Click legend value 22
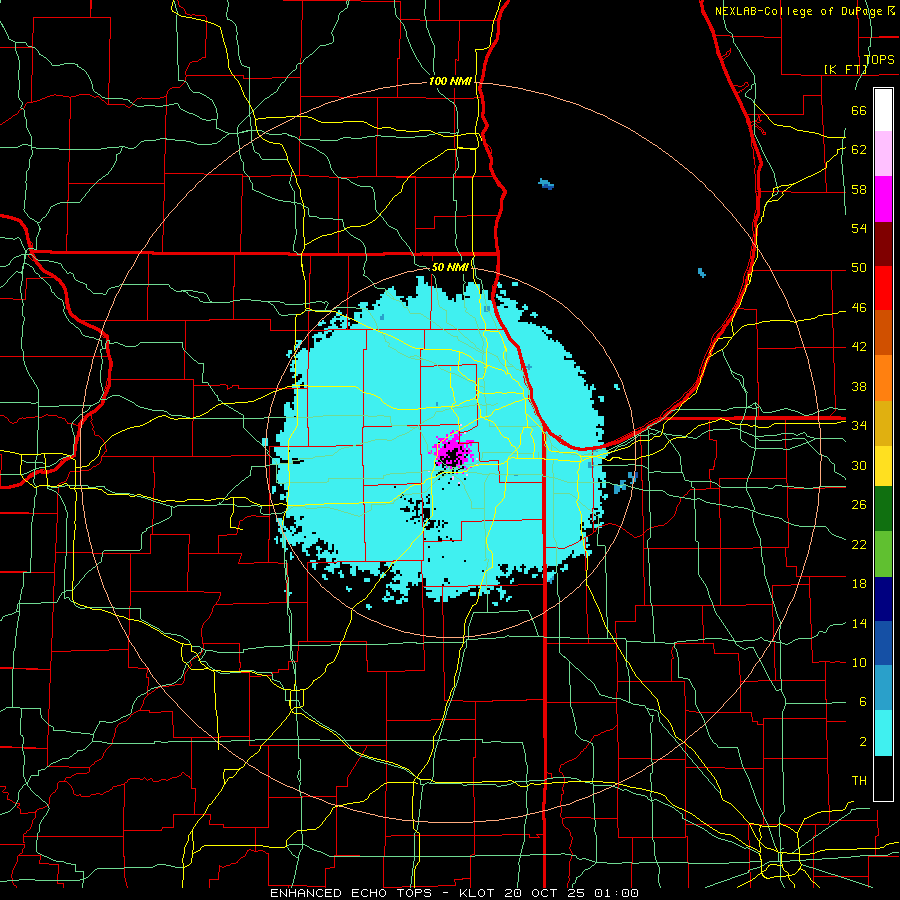 859,545
